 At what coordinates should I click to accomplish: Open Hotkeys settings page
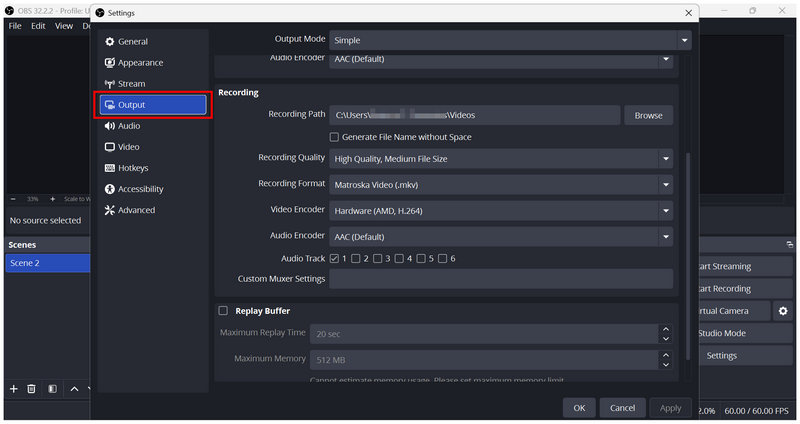click(x=153, y=168)
